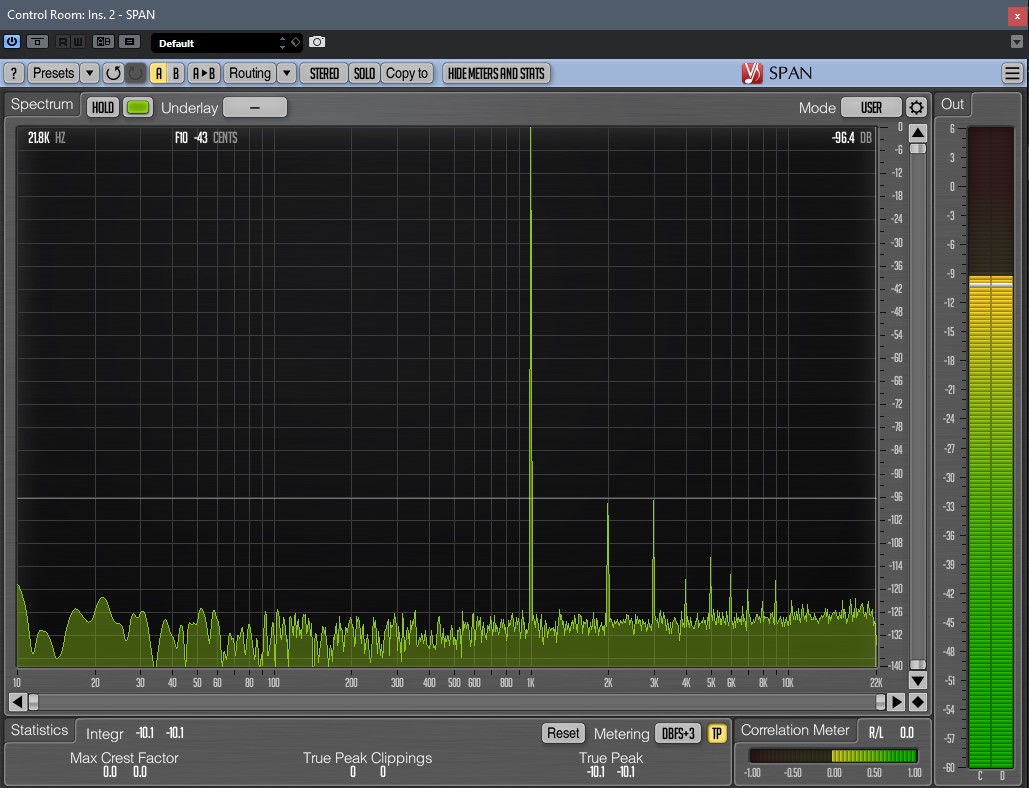Viewport: 1029px width, 788px height.
Task: Click the bypass effect icon beside the power button
Action: (x=37, y=42)
